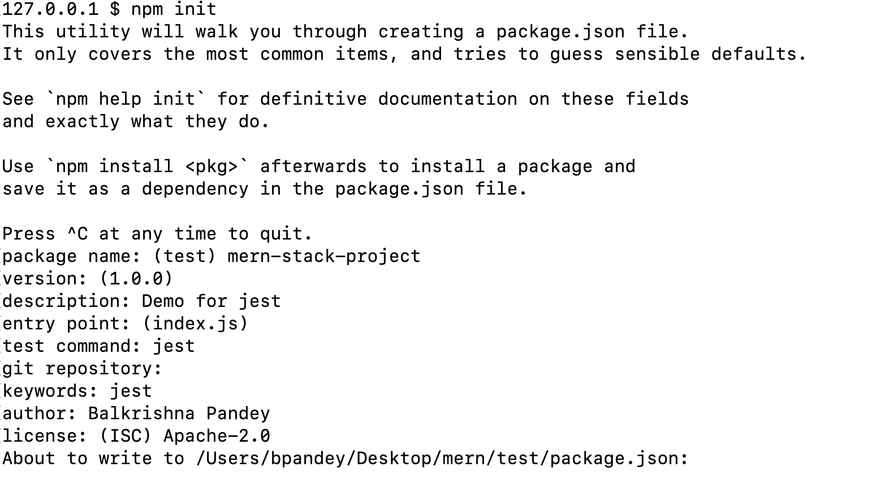Click the 'save it as a dependency' line
Screen dimensions: 880x481
click(x=264, y=189)
